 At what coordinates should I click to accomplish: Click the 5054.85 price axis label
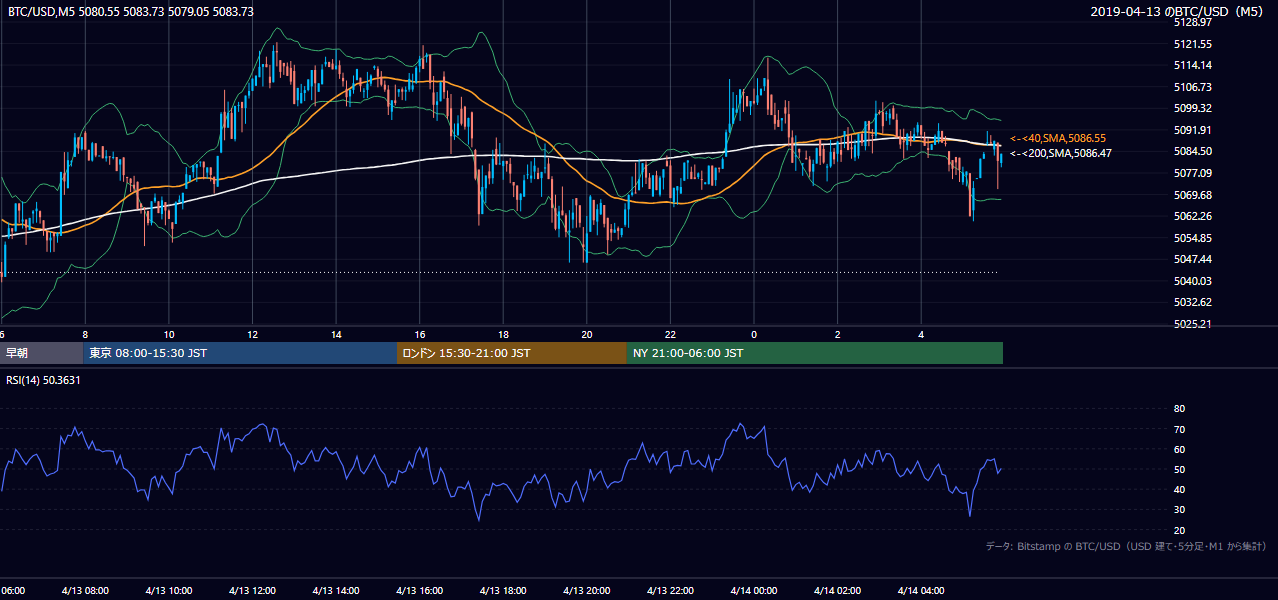[x=1194, y=238]
